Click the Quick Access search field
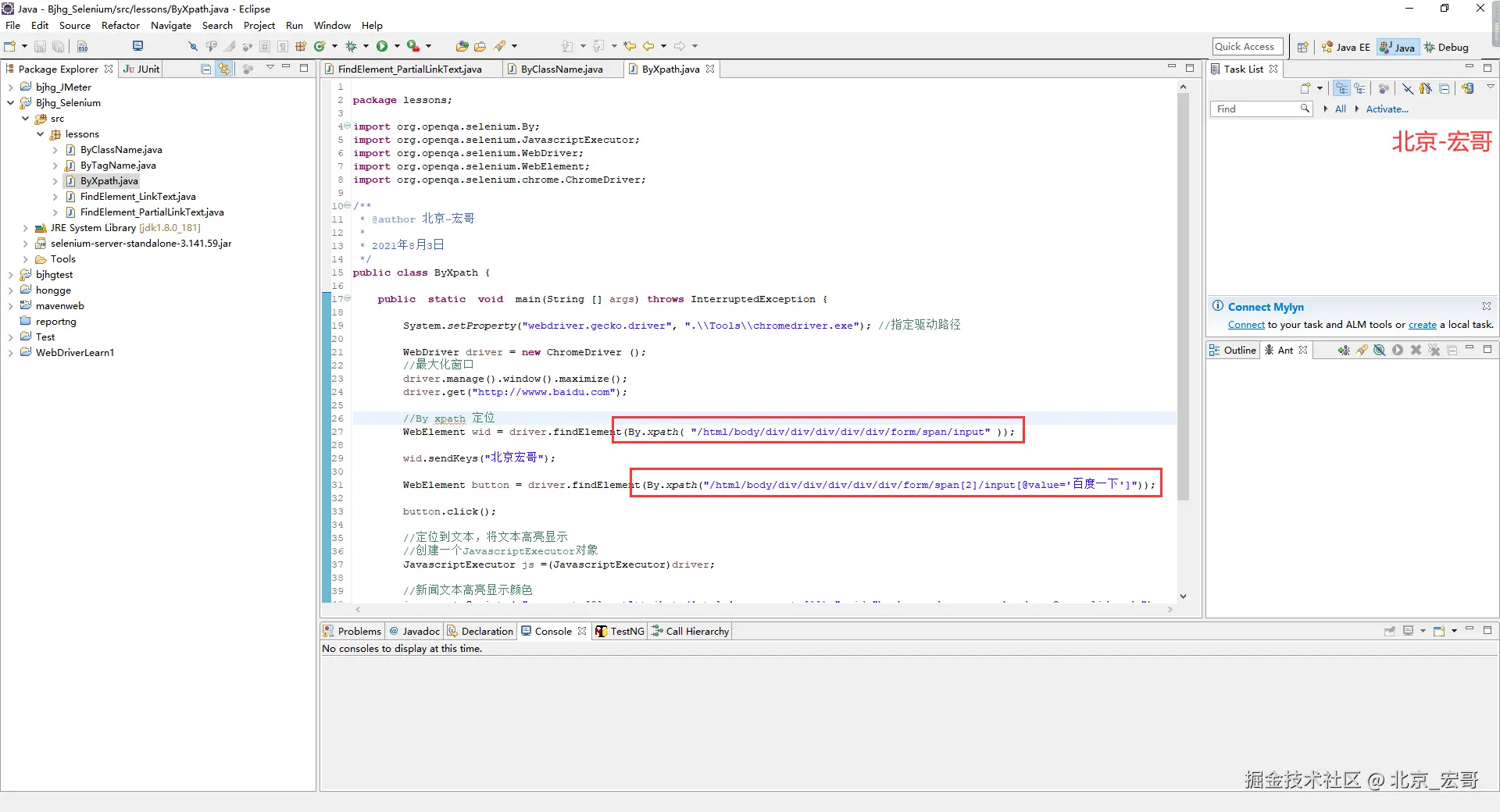This screenshot has width=1500, height=812. coord(1248,47)
